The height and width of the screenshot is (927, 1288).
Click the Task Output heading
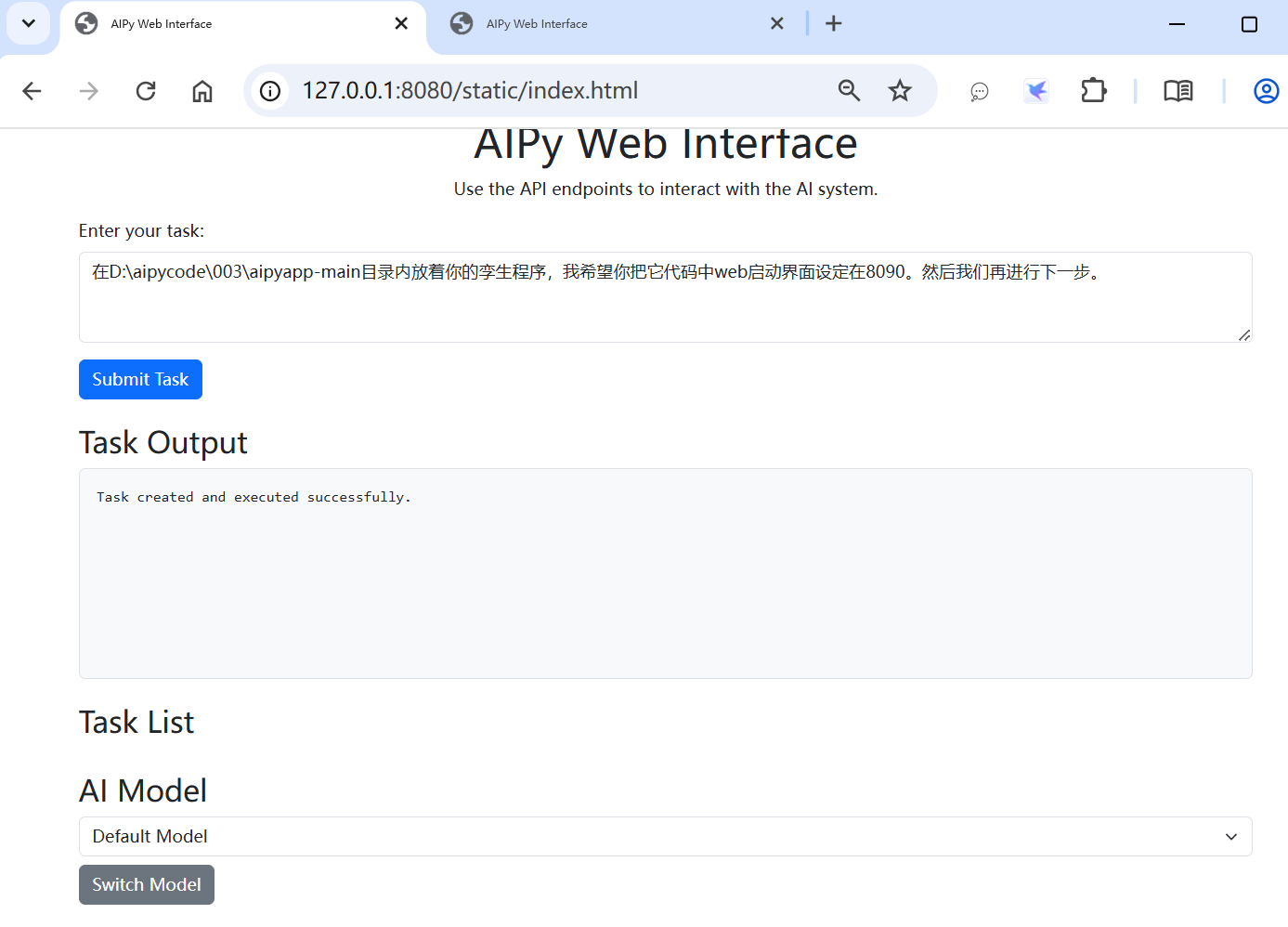click(163, 442)
